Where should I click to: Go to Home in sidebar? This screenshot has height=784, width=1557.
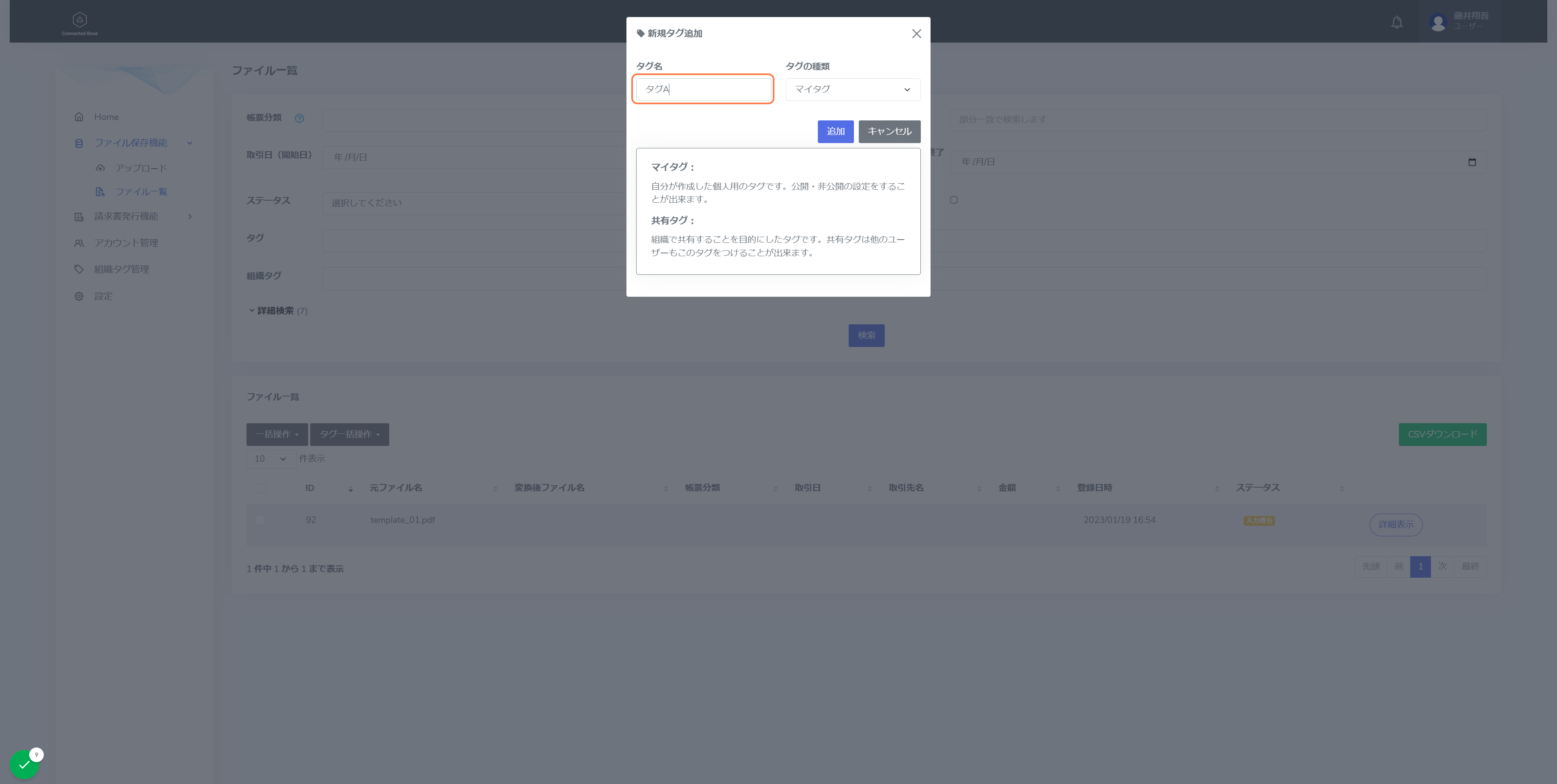(106, 117)
